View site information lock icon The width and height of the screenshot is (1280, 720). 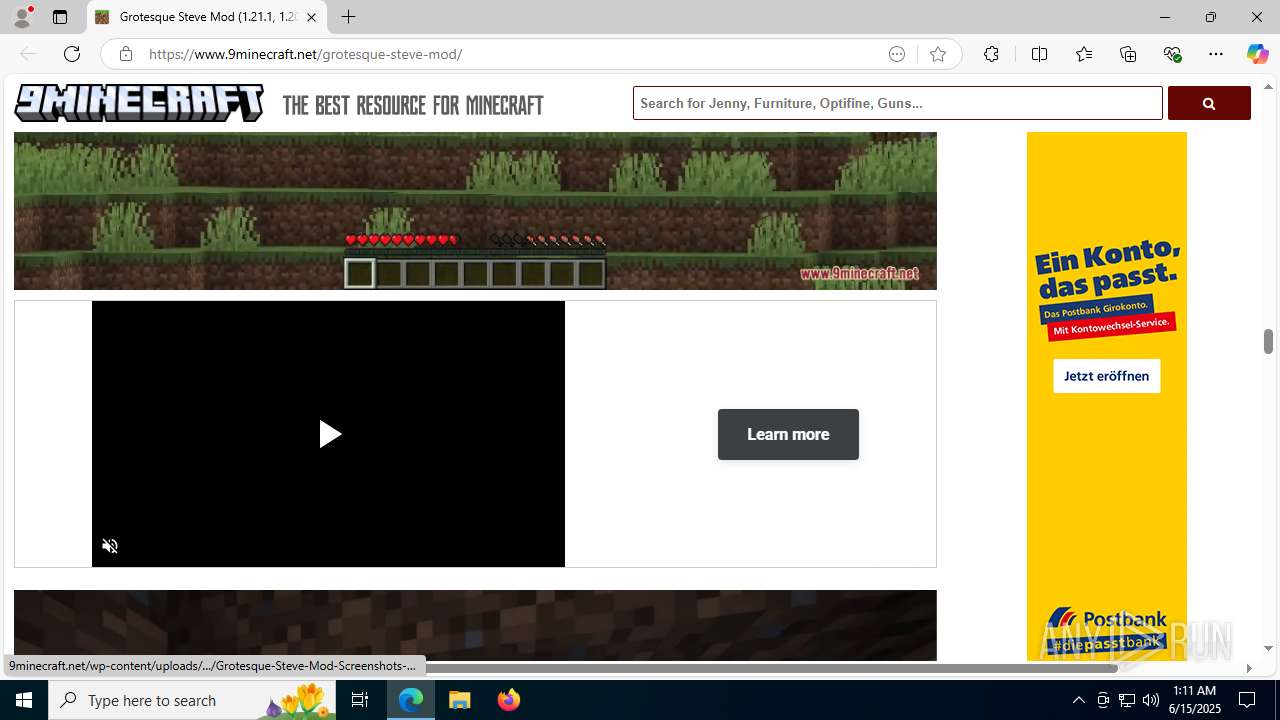(x=125, y=54)
